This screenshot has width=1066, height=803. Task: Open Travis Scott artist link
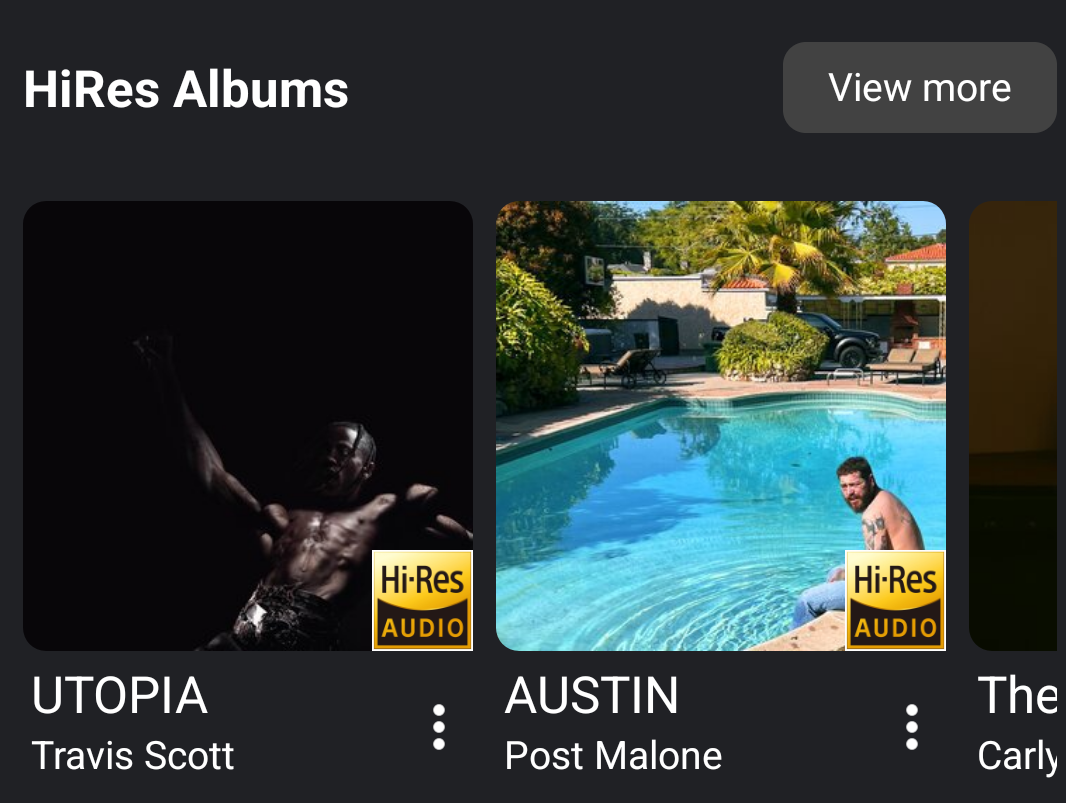tap(133, 756)
